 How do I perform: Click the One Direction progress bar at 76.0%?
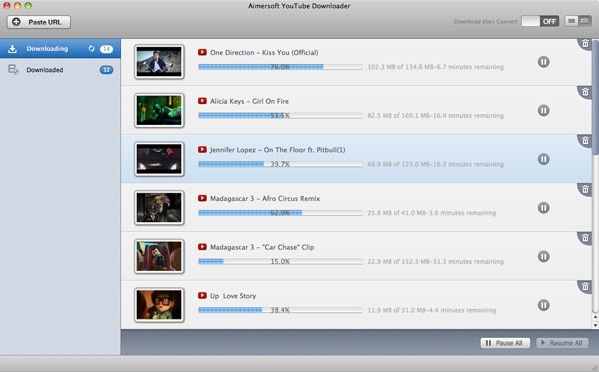pos(280,67)
